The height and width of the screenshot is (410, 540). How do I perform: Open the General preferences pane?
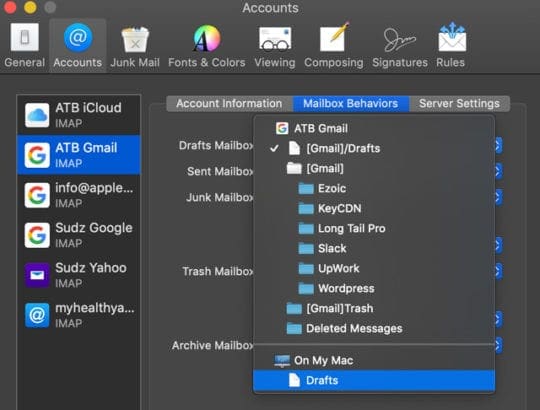[24, 46]
